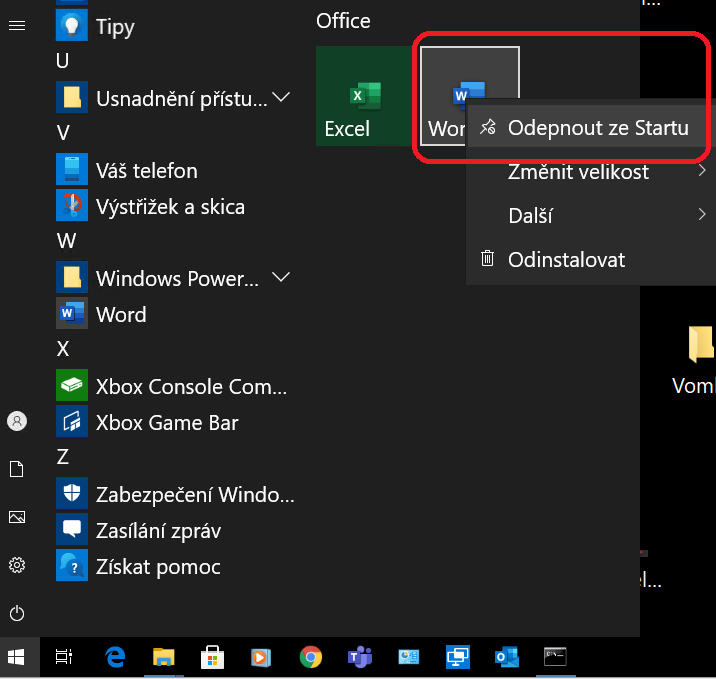
Task: Launch Výstřižek a skica icon
Action: pos(72,205)
